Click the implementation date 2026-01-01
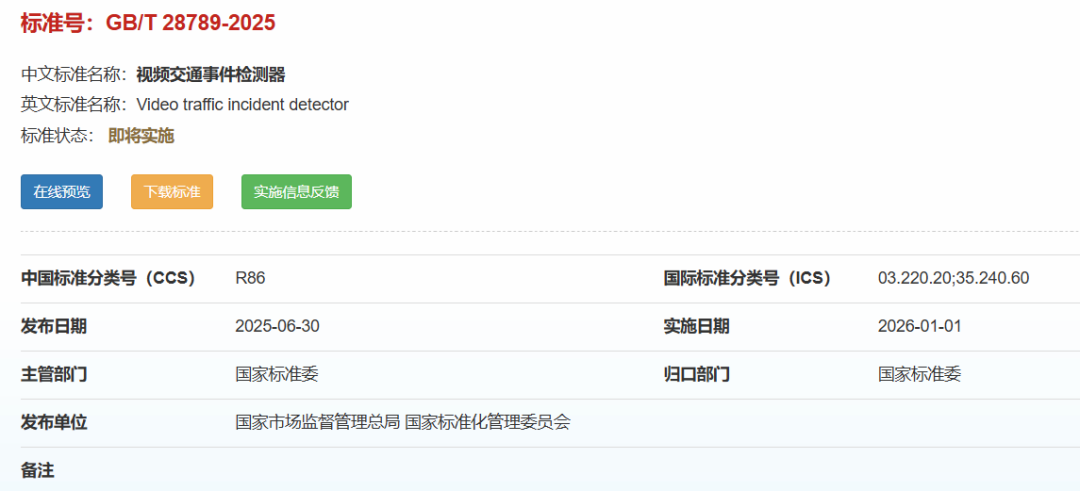The height and width of the screenshot is (491, 1080). pos(920,326)
